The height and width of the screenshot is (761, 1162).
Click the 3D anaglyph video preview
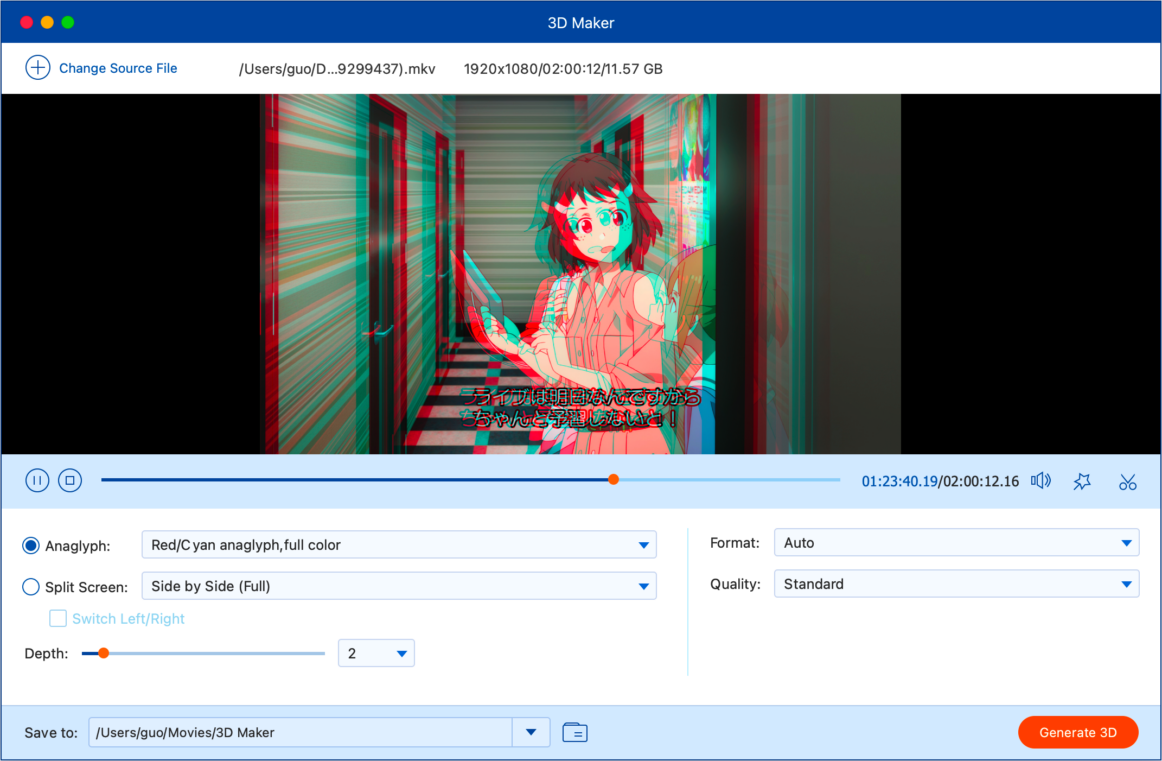581,273
